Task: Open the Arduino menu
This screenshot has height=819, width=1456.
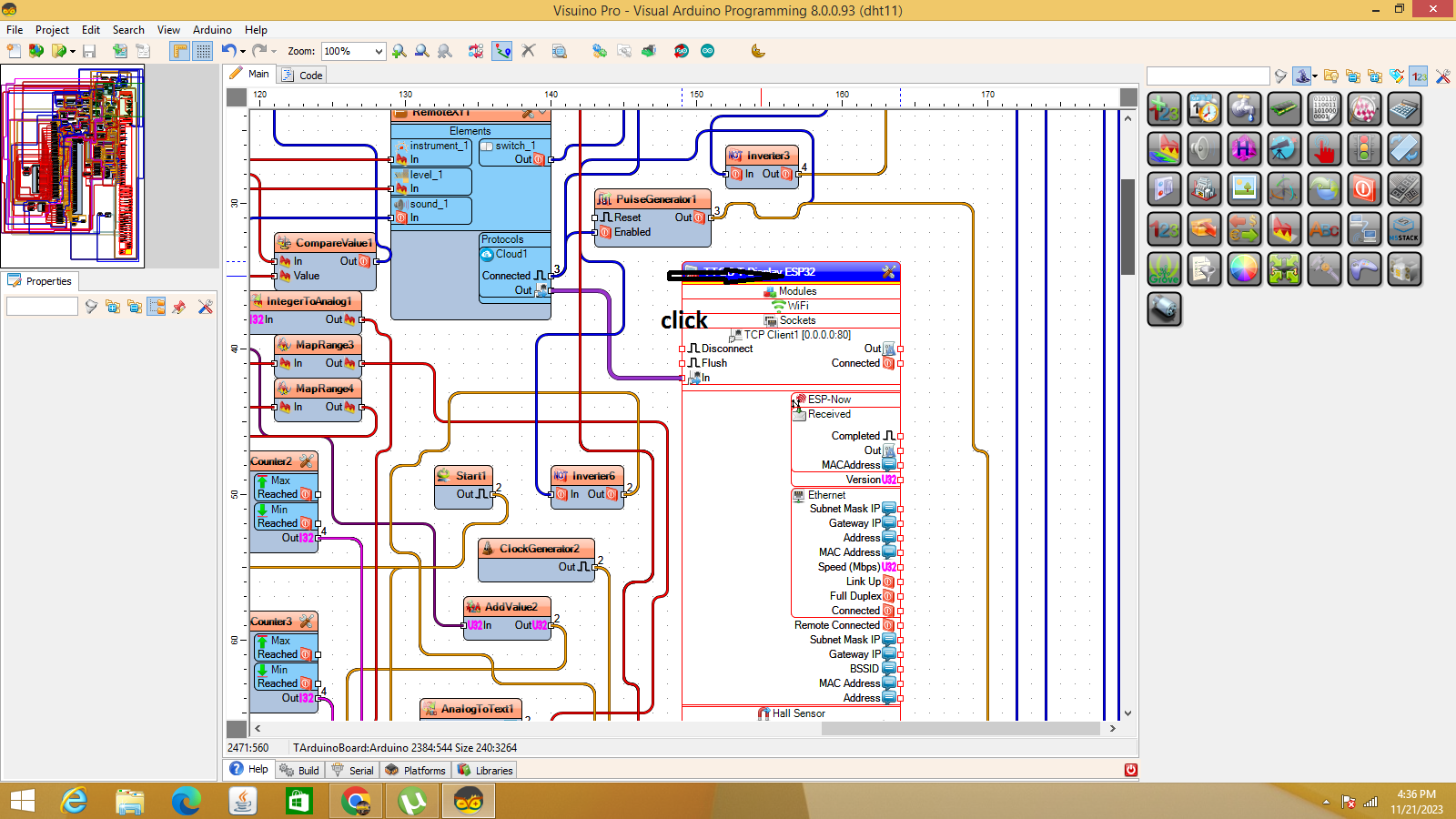Action: (x=212, y=29)
